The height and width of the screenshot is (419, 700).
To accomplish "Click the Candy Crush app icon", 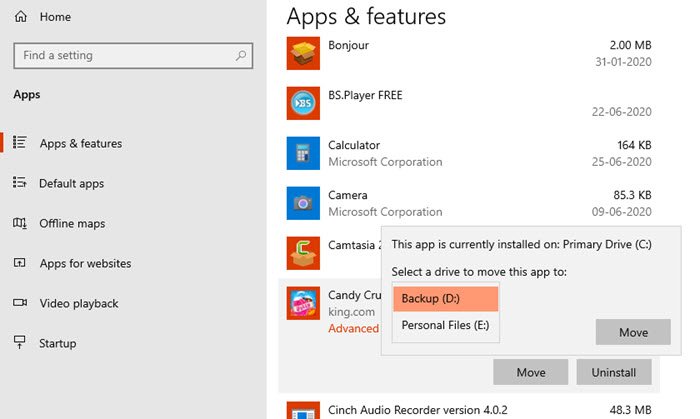I will (303, 304).
